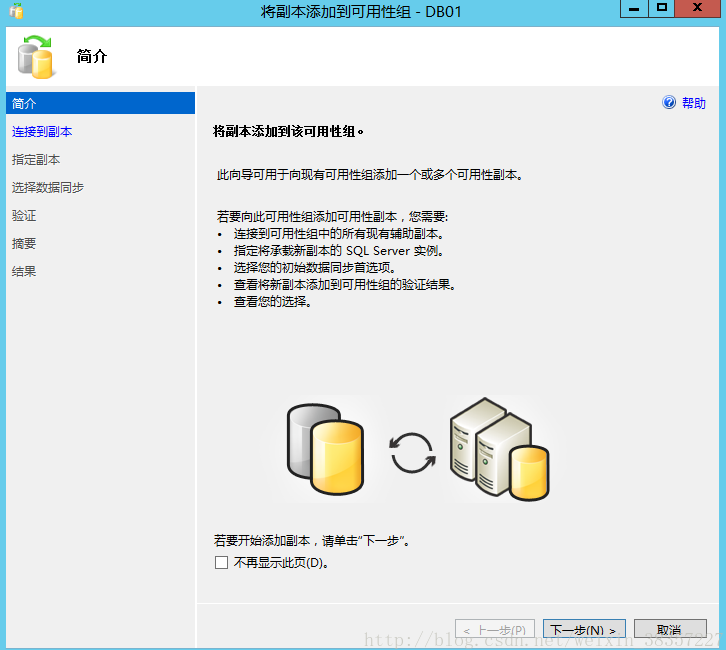Click the 取消 cancel button

670,630
